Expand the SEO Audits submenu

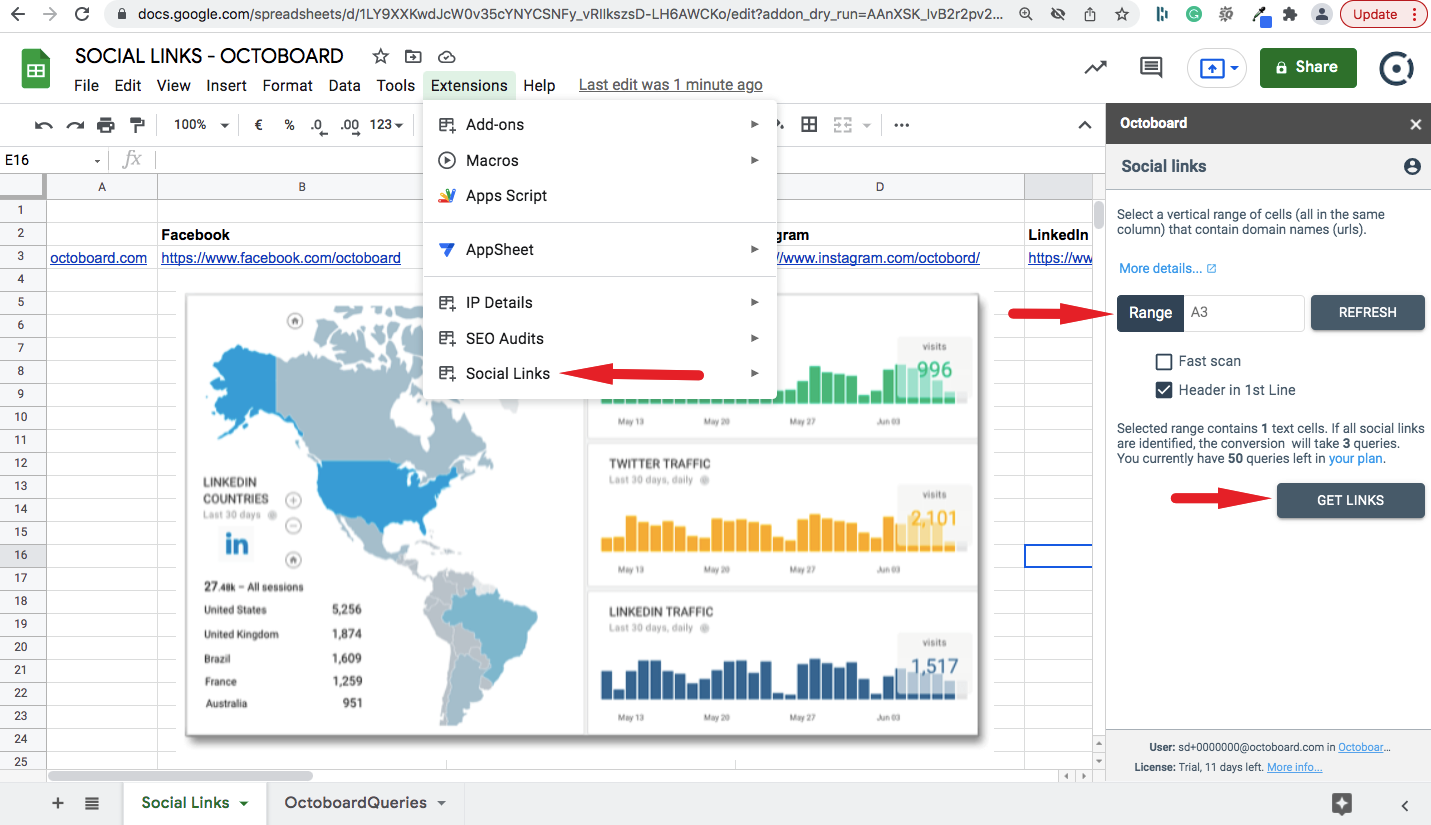755,338
